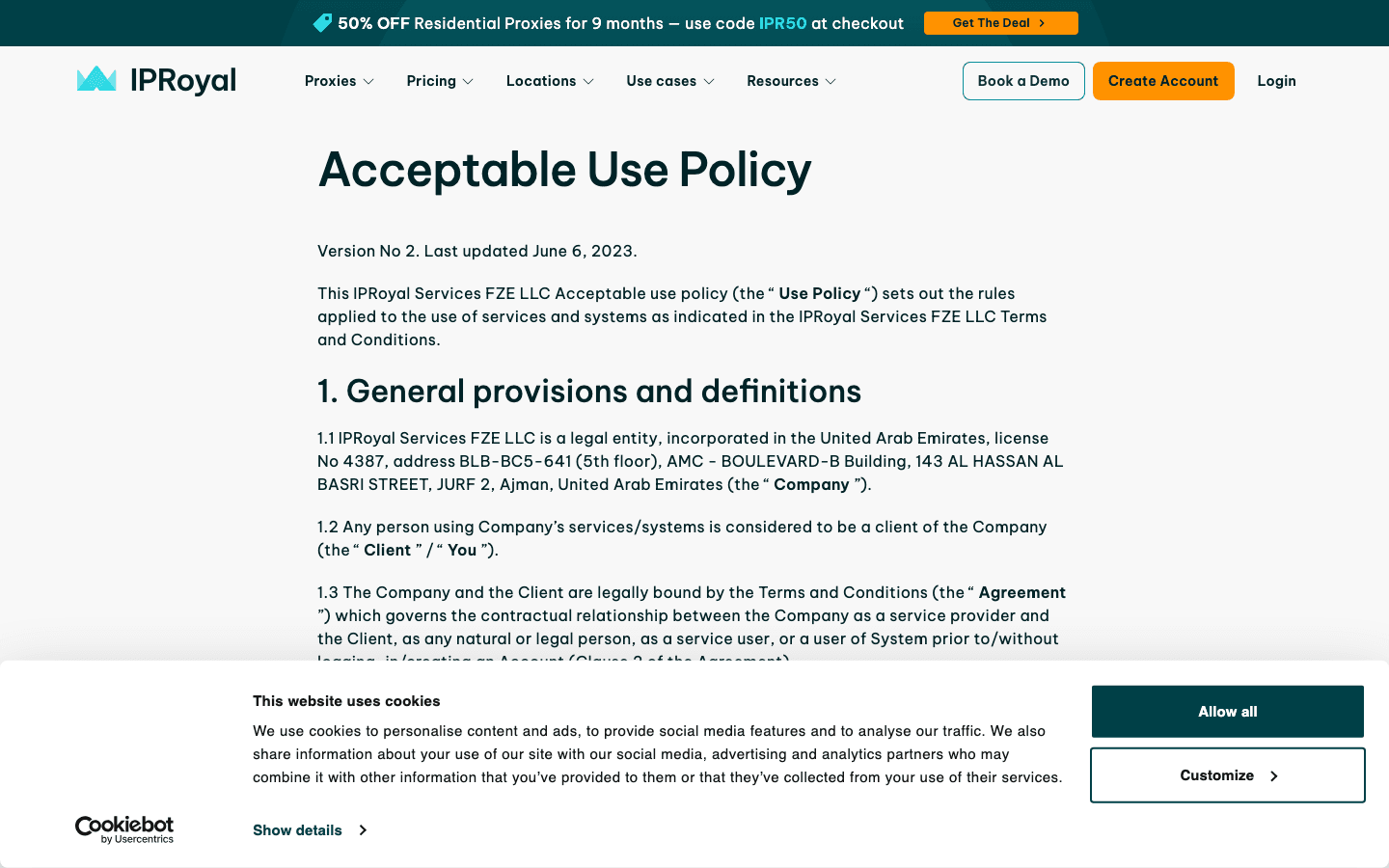The height and width of the screenshot is (868, 1389).
Task: Click the price tag icon in promo banner
Action: coord(323,22)
